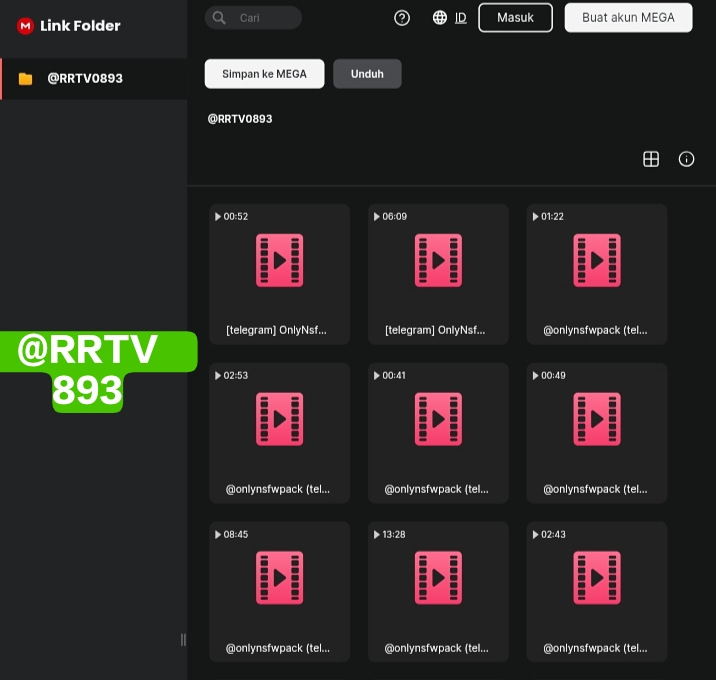The height and width of the screenshot is (680, 716).
Task: Open the 00:52 video file icon
Action: 279,260
